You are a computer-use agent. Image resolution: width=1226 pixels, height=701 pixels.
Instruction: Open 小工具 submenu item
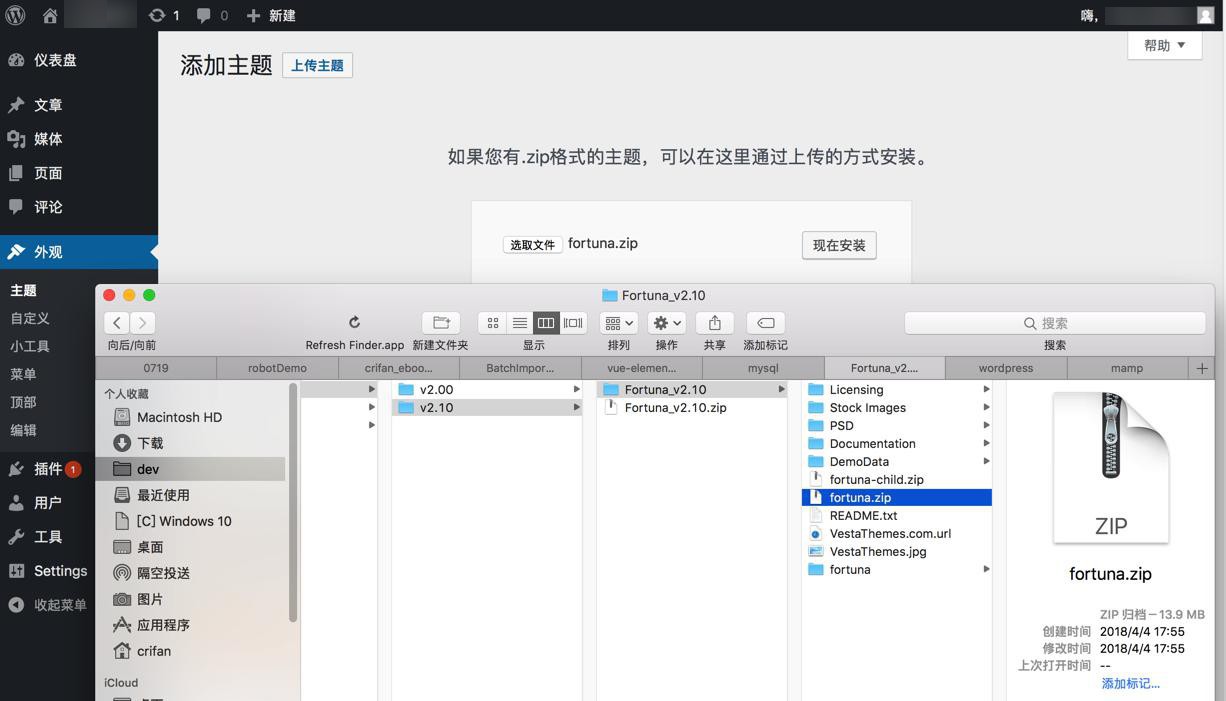pyautogui.click(x=30, y=346)
